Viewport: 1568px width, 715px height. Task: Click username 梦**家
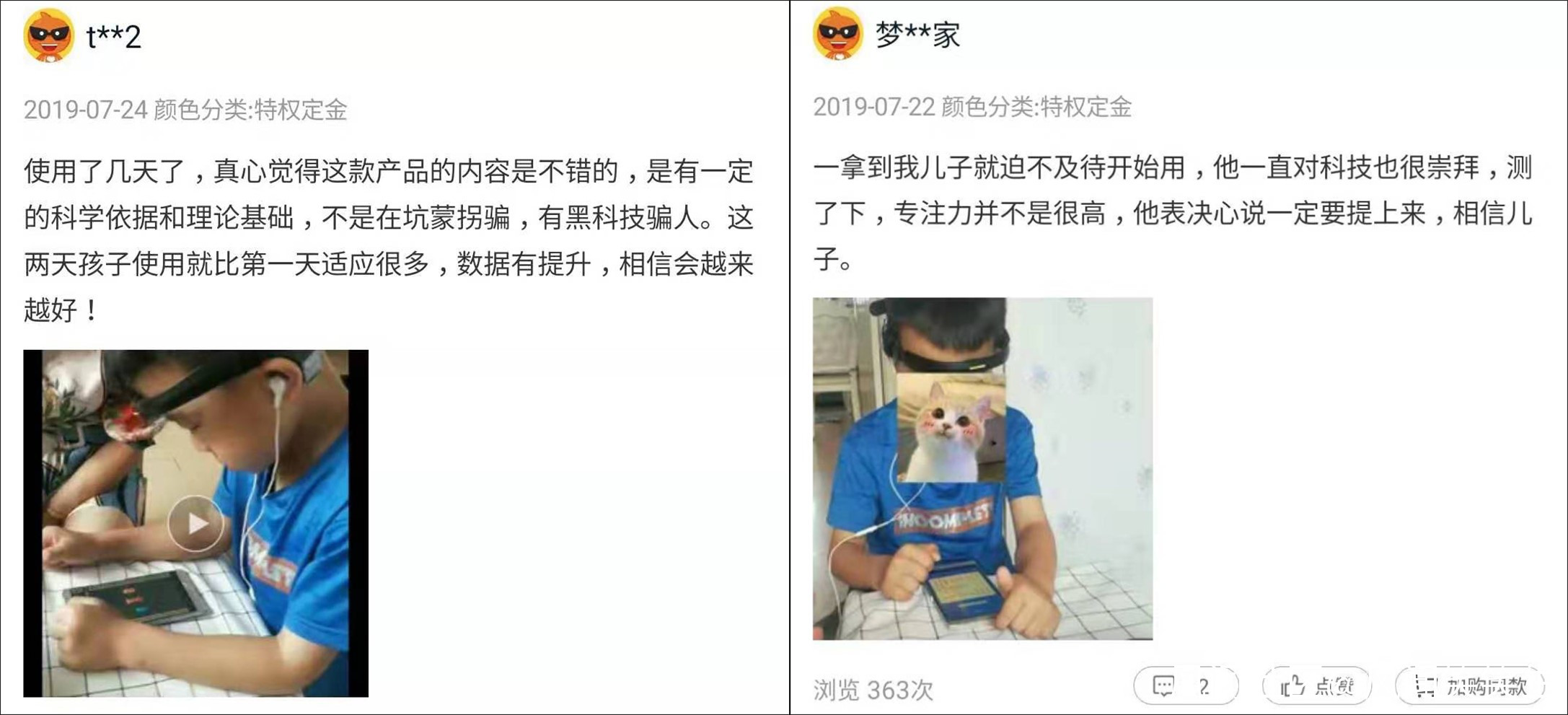click(x=917, y=35)
